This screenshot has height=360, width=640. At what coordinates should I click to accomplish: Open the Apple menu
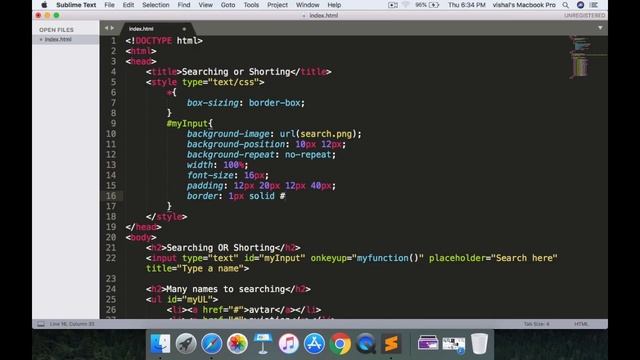tap(44, 5)
